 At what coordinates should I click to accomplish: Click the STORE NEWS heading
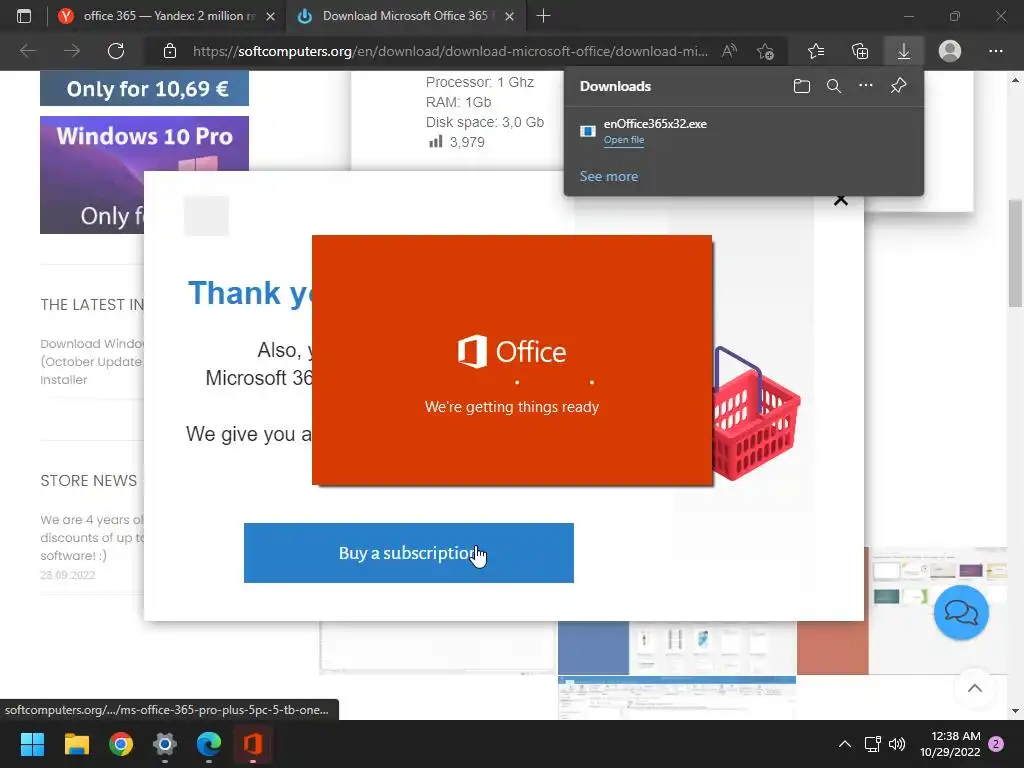88,481
